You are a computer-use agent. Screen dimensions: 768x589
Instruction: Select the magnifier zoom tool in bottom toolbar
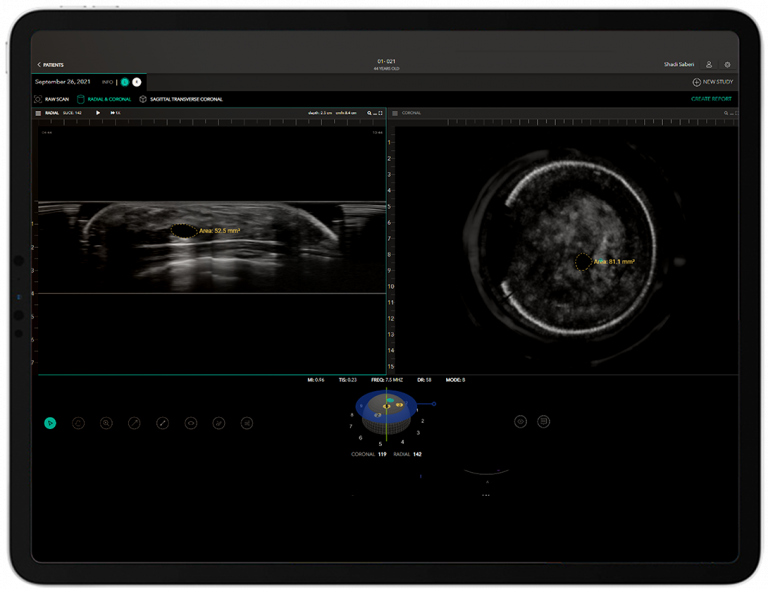tap(106, 423)
